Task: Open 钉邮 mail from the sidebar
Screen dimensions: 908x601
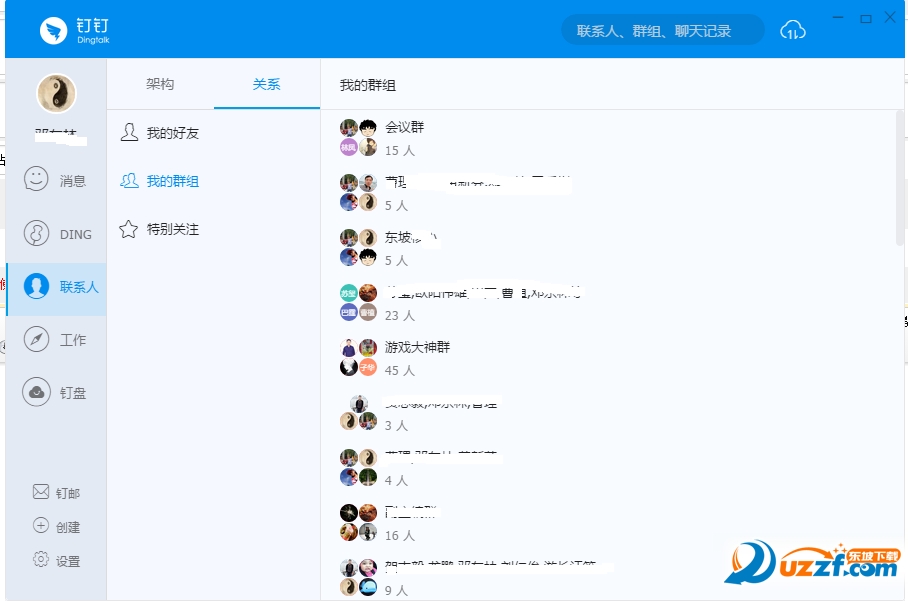Action: coord(56,492)
